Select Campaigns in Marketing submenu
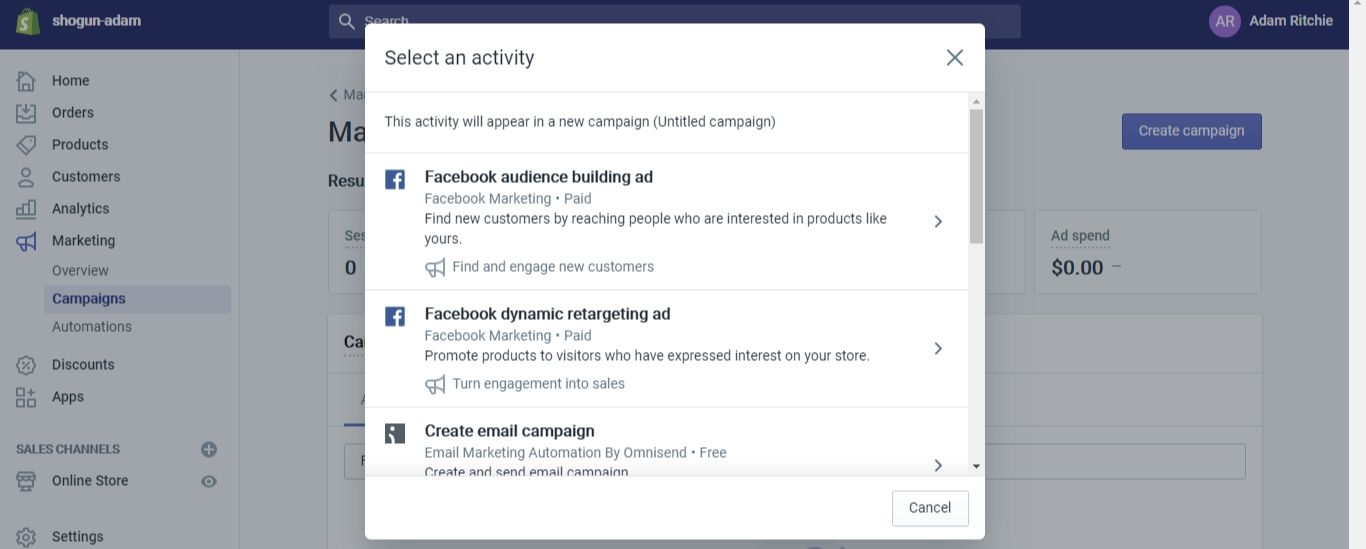The height and width of the screenshot is (549, 1366). point(89,299)
